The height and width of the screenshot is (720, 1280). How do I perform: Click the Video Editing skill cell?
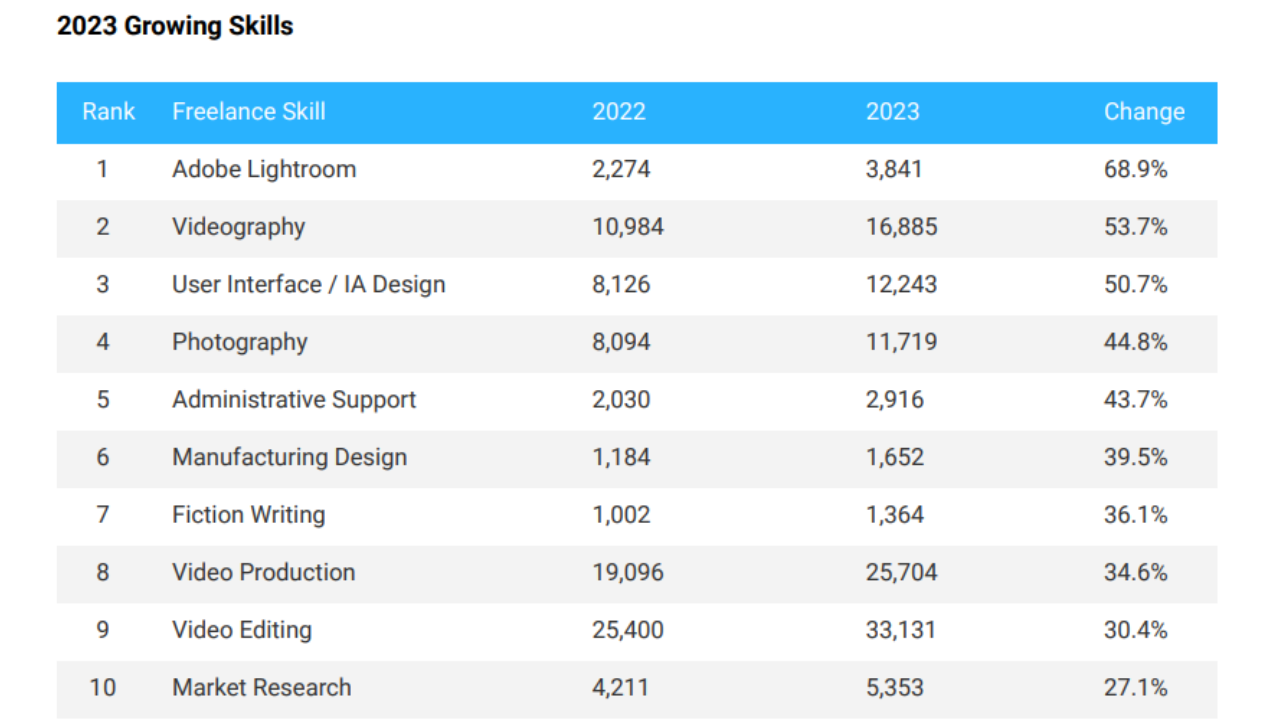point(242,630)
